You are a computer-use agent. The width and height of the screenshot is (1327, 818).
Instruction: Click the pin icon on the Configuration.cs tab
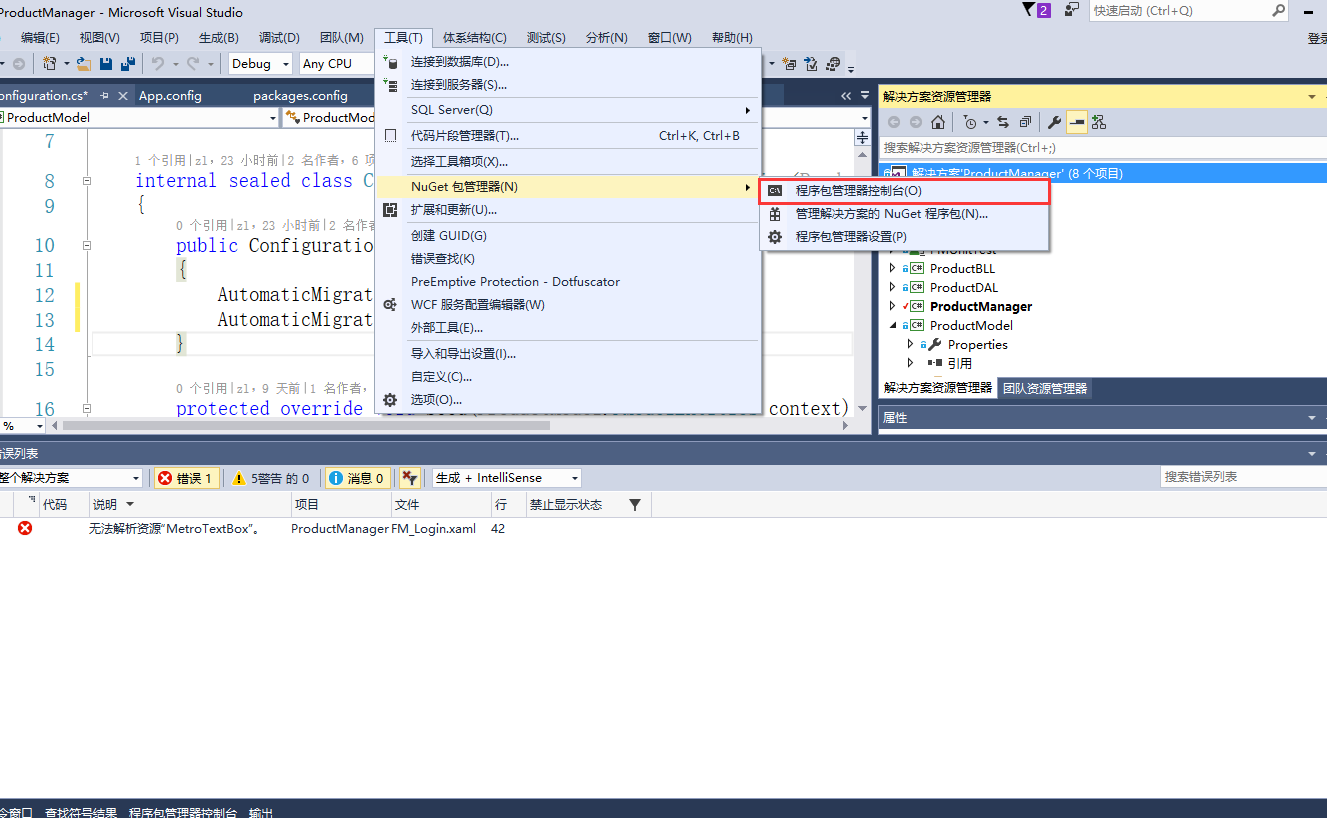click(102, 96)
